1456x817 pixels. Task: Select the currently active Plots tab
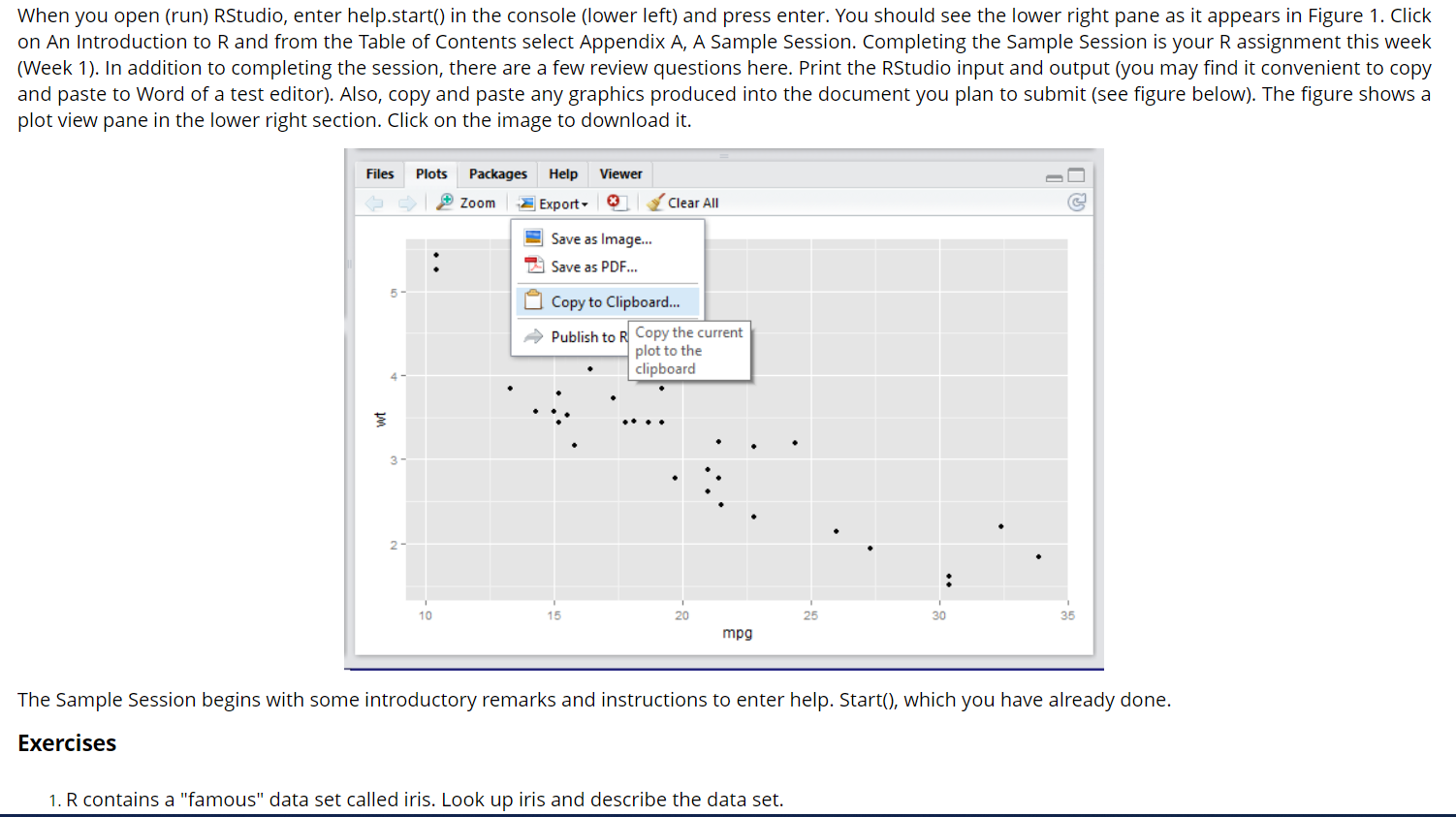tap(431, 173)
